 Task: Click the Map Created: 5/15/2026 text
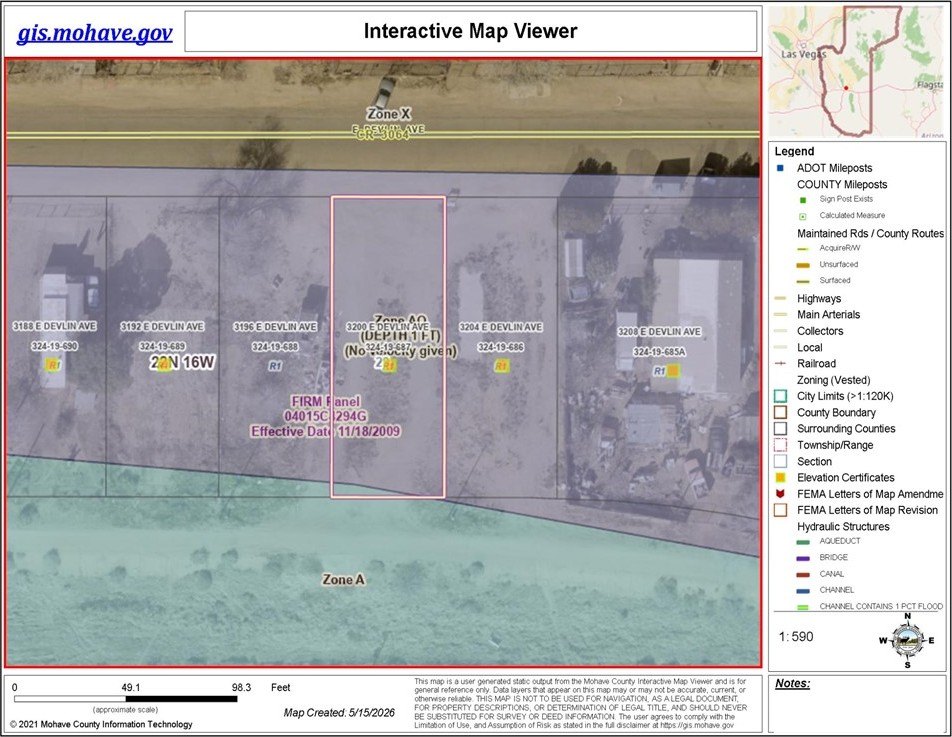click(339, 713)
